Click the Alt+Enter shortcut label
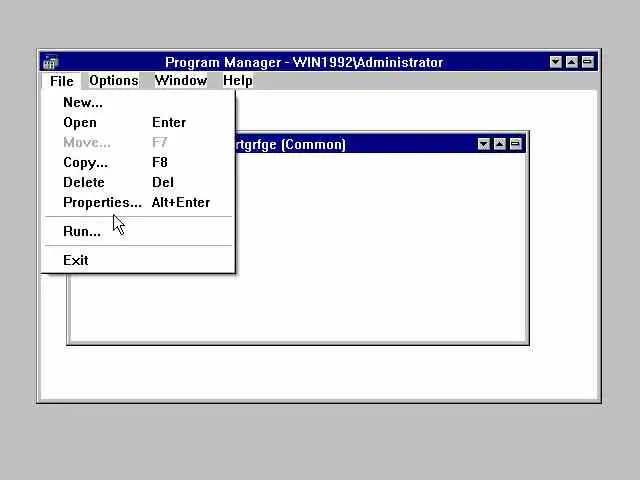This screenshot has height=480, width=640. pyautogui.click(x=181, y=202)
